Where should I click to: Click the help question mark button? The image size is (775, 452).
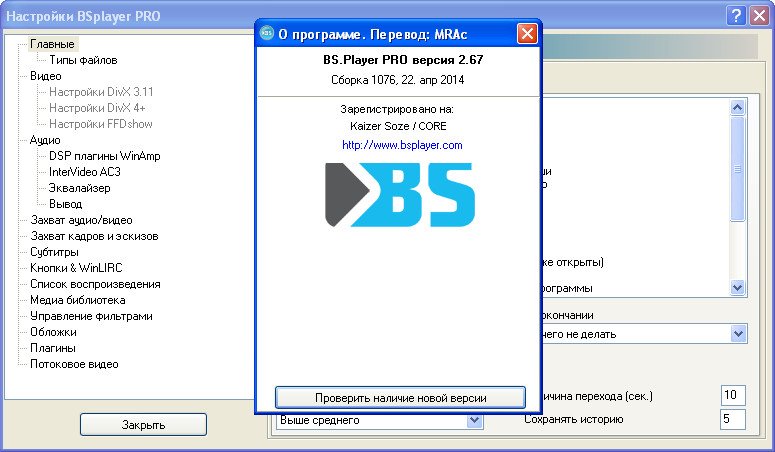(736, 15)
